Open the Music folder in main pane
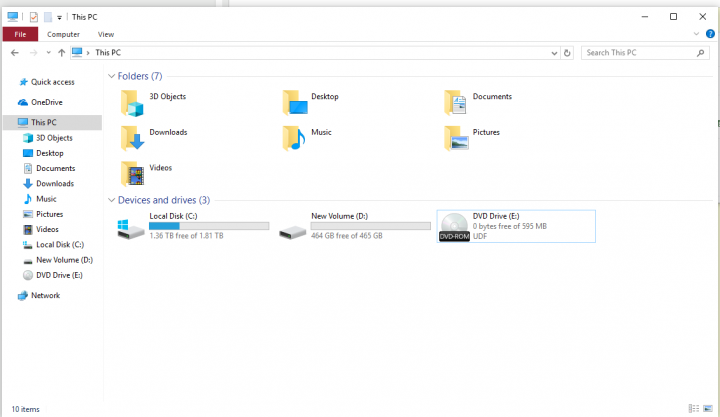Viewport: 720px width, 417px height. 294,138
